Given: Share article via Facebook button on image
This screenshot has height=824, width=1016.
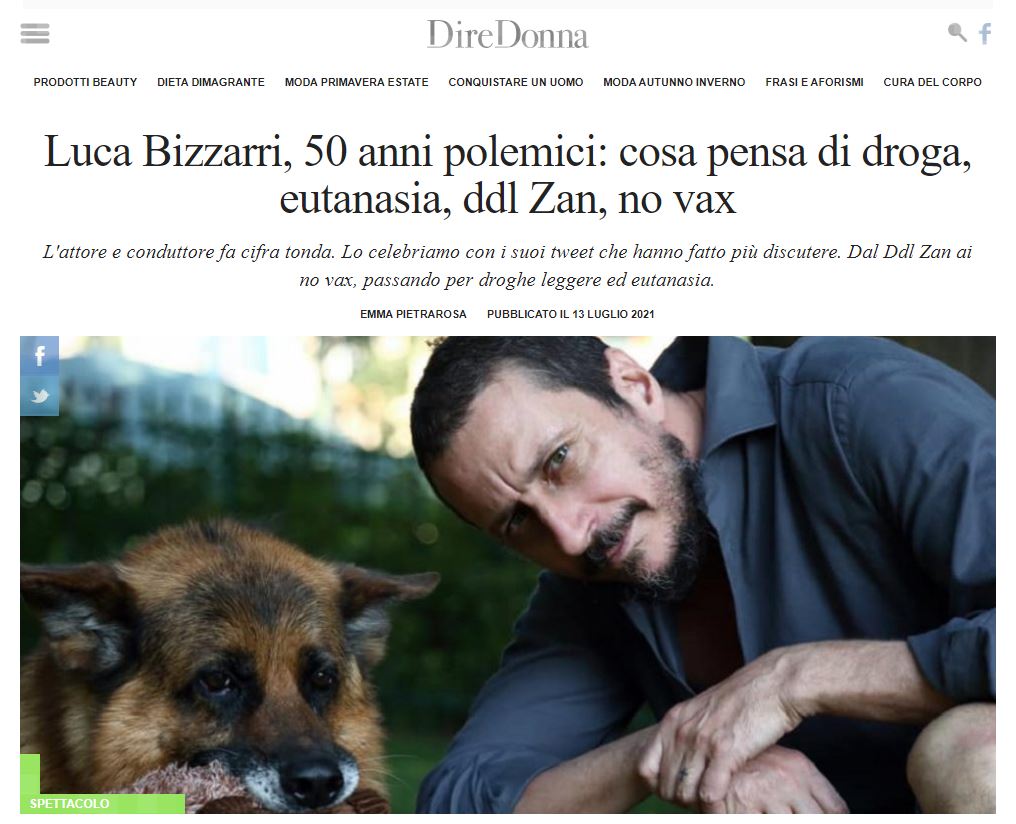Looking at the screenshot, I should 40,356.
